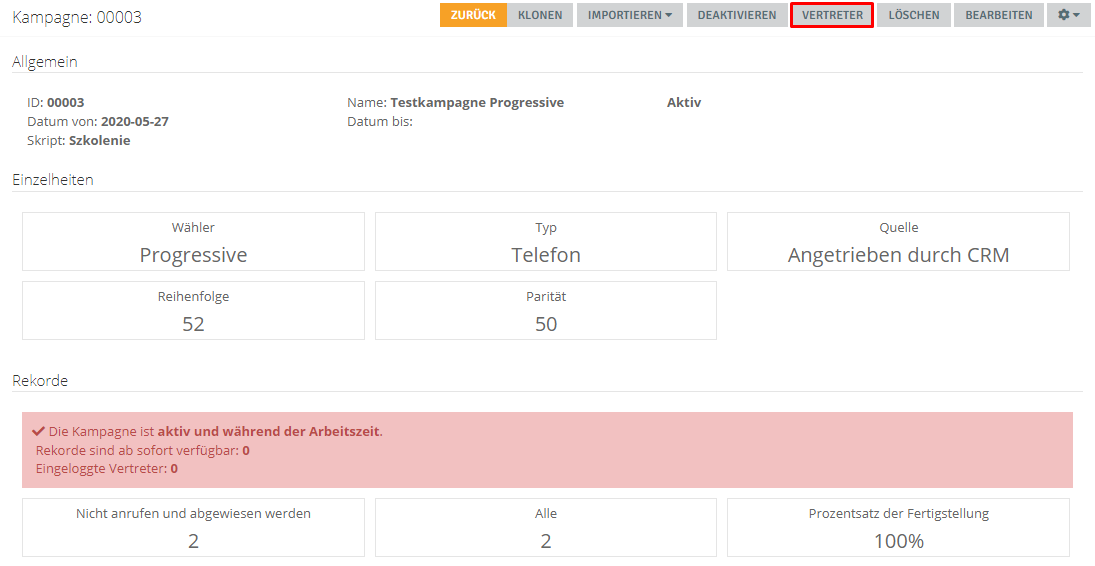Image resolution: width=1095 pixels, height=566 pixels.
Task: Open the VERTRETER button
Action: pyautogui.click(x=832, y=15)
